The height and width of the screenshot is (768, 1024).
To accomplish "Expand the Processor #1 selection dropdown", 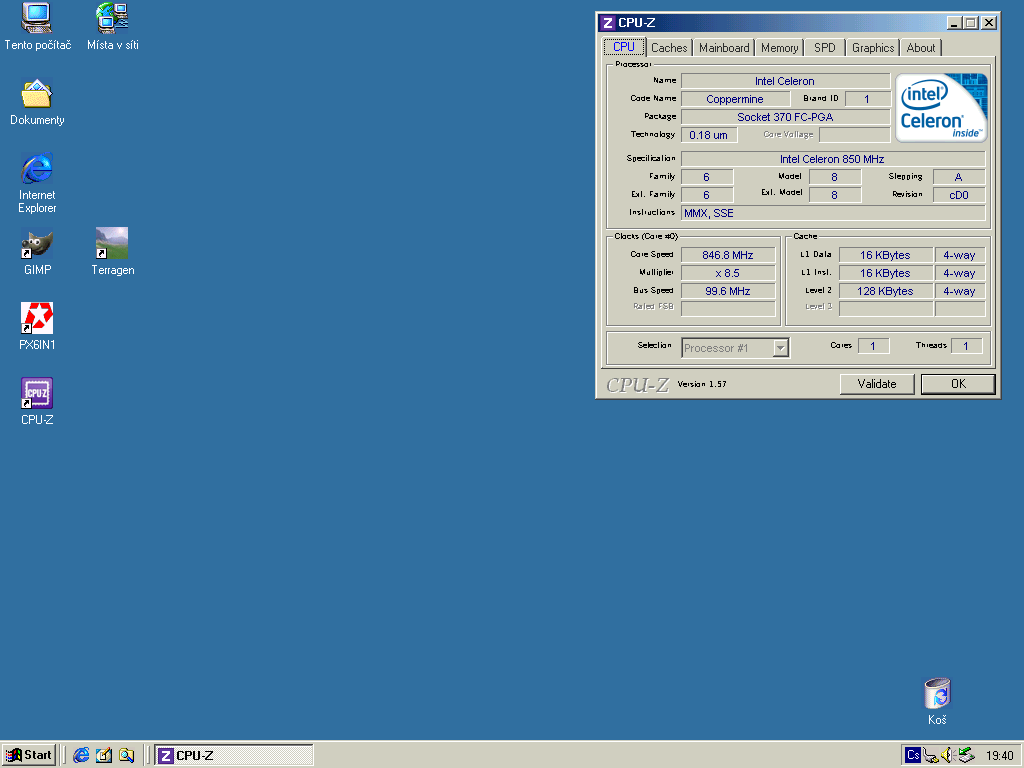I will [780, 347].
